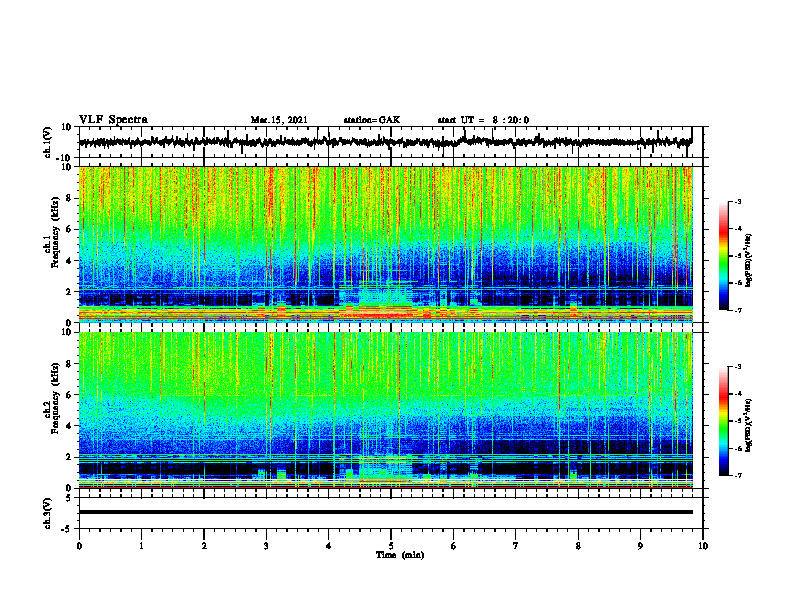Click the "station=GAK" header label
The image size is (792, 612).
point(372,120)
